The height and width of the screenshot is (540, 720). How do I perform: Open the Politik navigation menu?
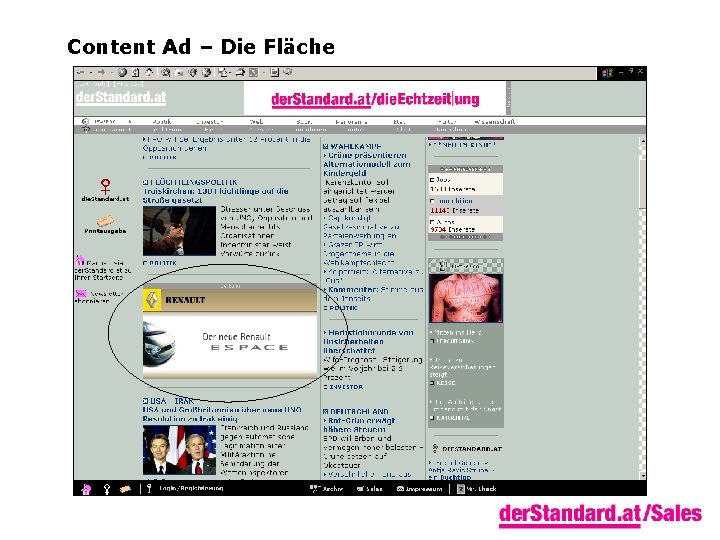click(x=162, y=122)
